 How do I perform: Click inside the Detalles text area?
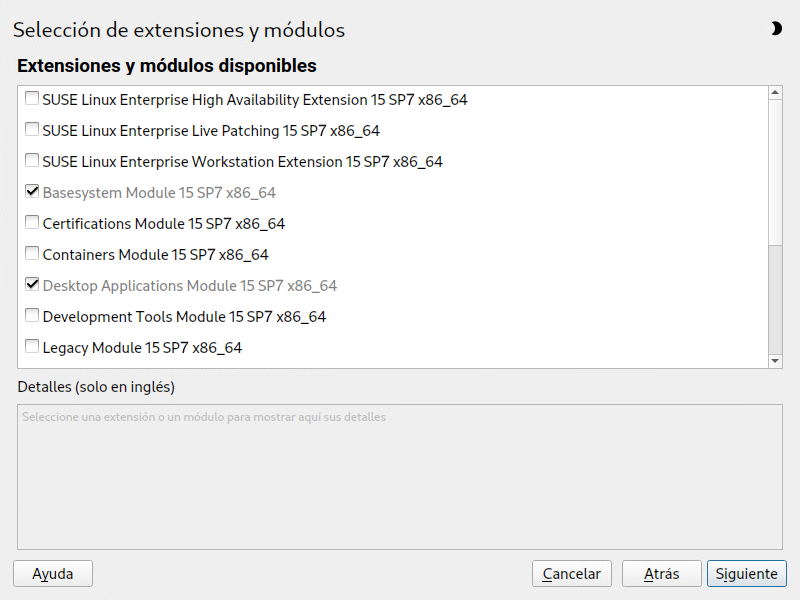pyautogui.click(x=400, y=477)
